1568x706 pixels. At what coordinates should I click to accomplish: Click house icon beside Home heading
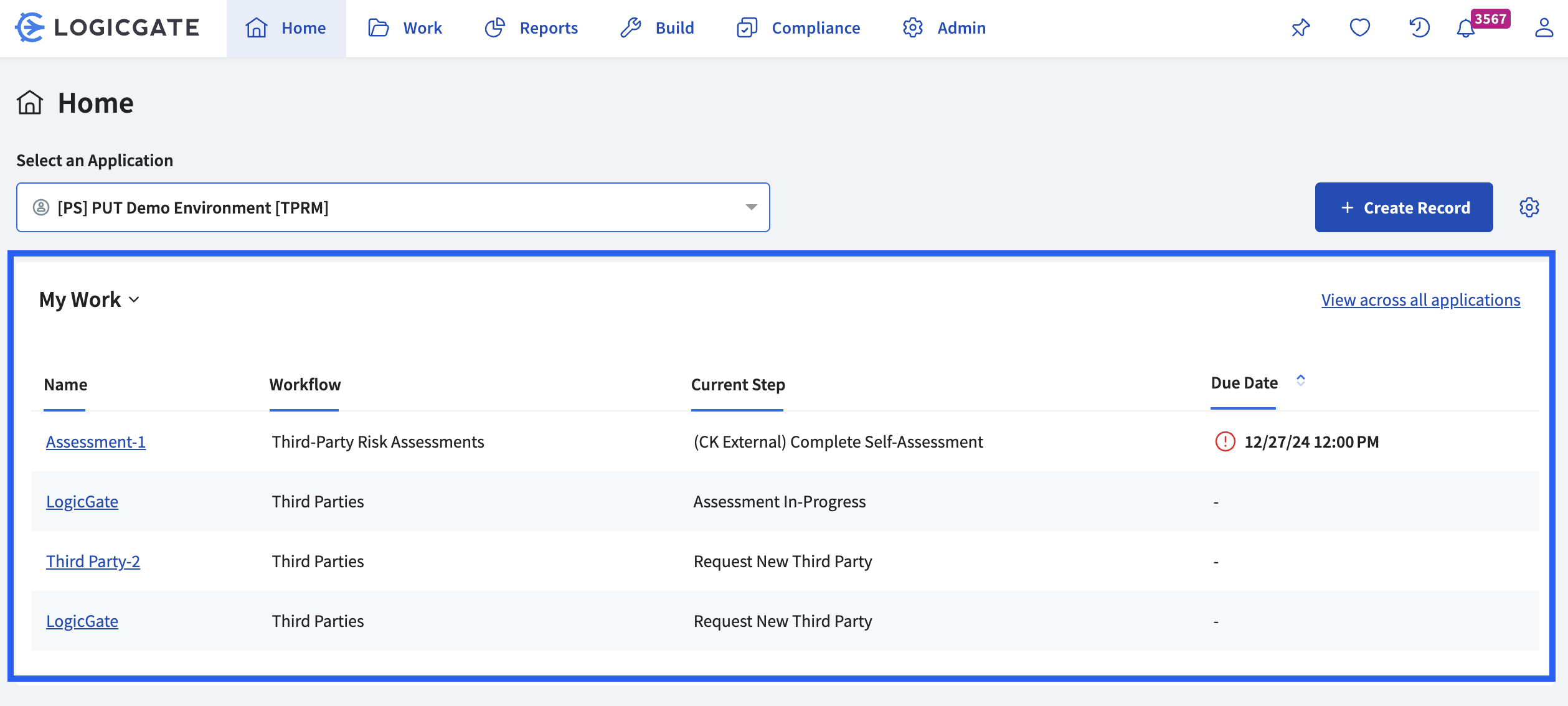[30, 103]
